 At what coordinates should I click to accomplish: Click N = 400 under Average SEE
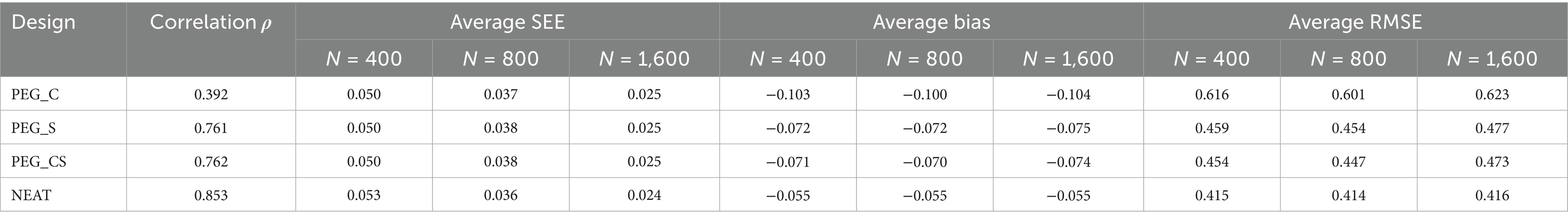pyautogui.click(x=364, y=58)
